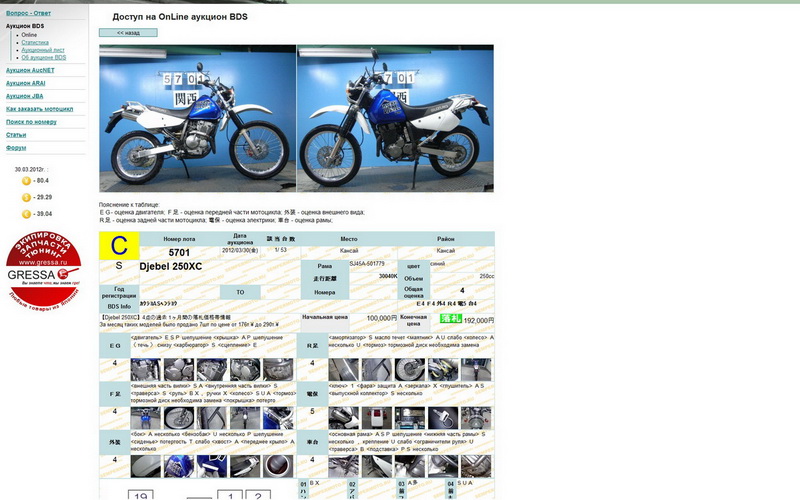
Task: Visit the 'Форум' link in sidebar
Action: click(x=16, y=147)
